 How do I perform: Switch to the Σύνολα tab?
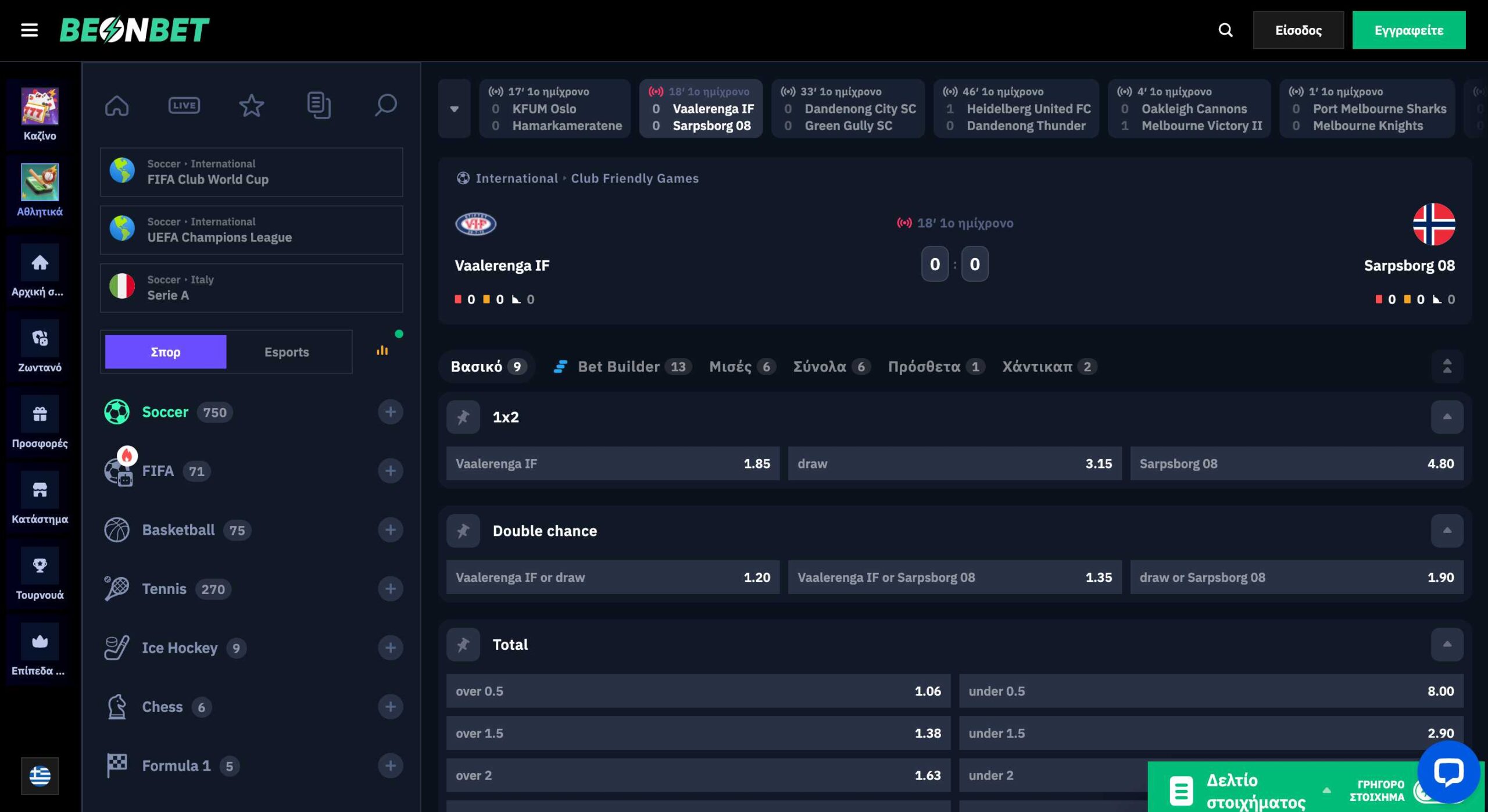coord(832,366)
